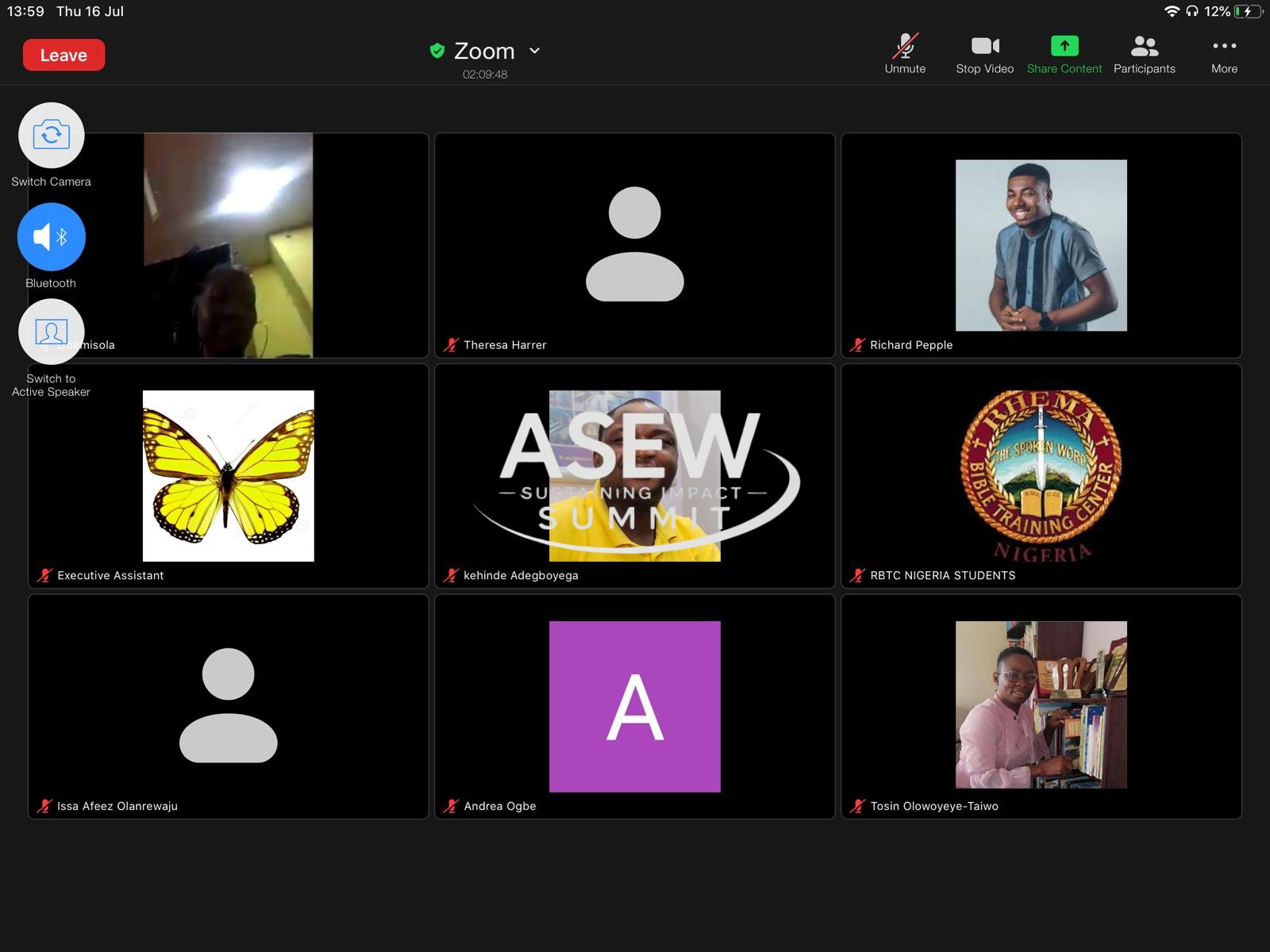
Task: Click muted mic icon beside kehinde Adegboyega
Action: pyautogui.click(x=451, y=575)
